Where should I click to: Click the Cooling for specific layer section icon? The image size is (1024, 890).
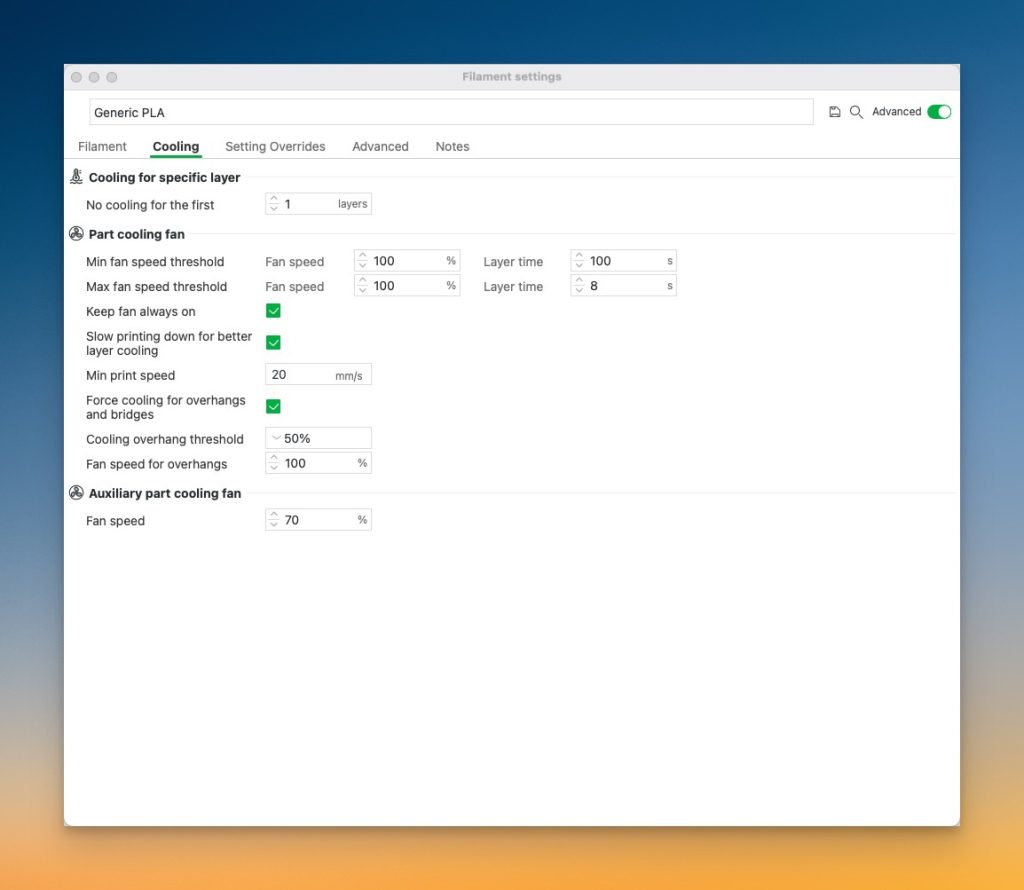click(x=76, y=177)
